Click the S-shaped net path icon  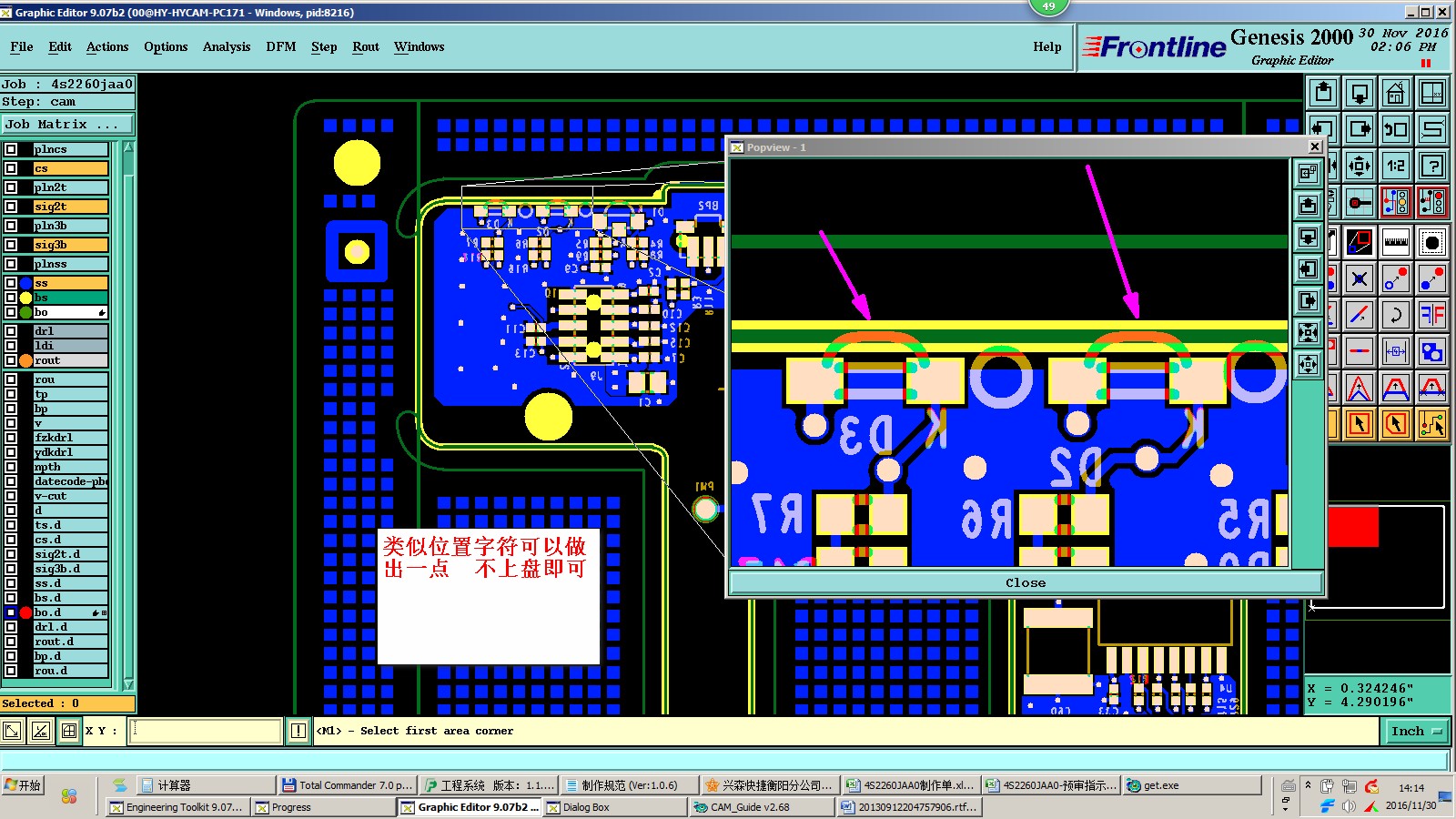coord(1432,129)
